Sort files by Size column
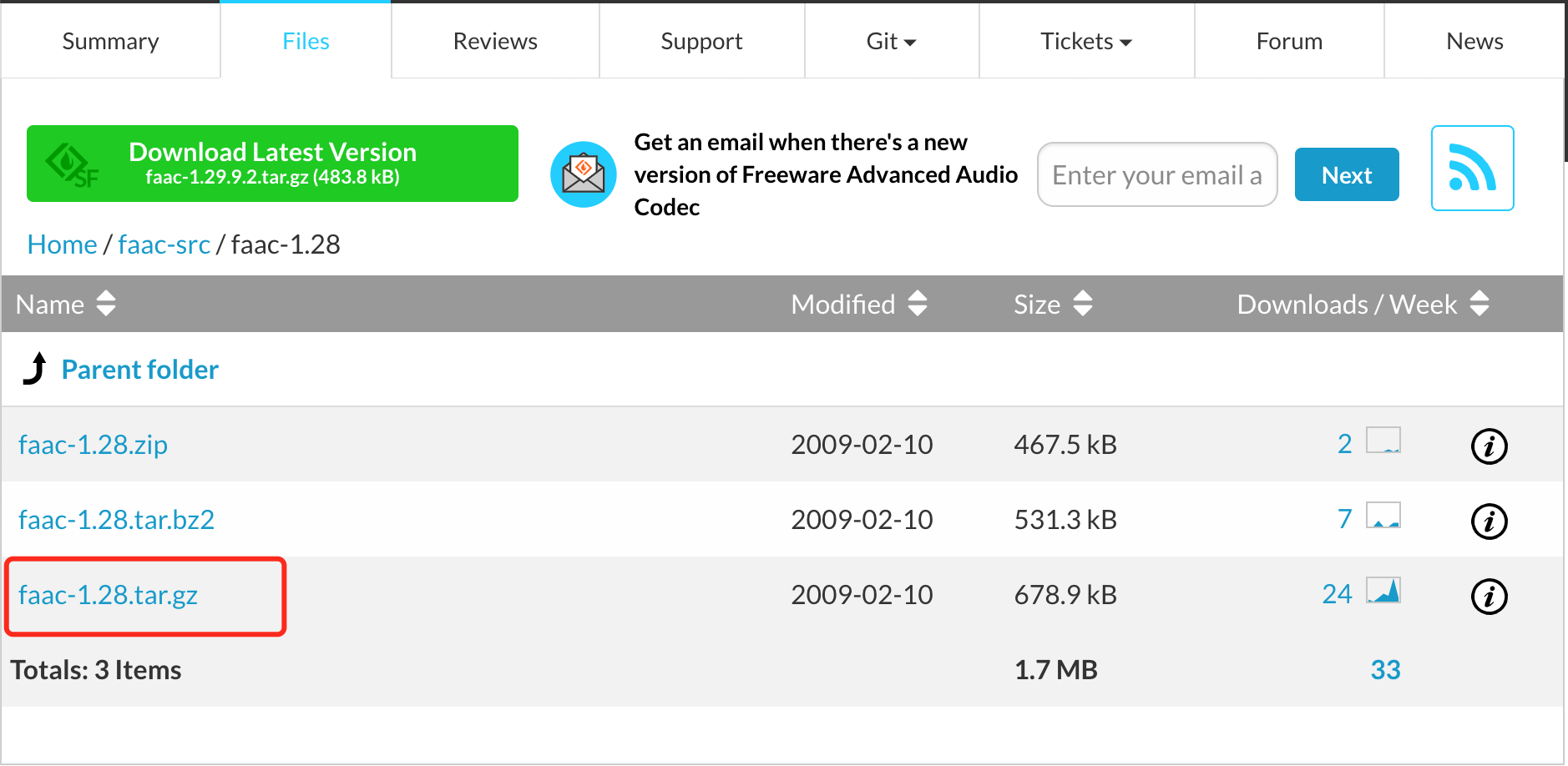The image size is (1568, 766). 1082,304
